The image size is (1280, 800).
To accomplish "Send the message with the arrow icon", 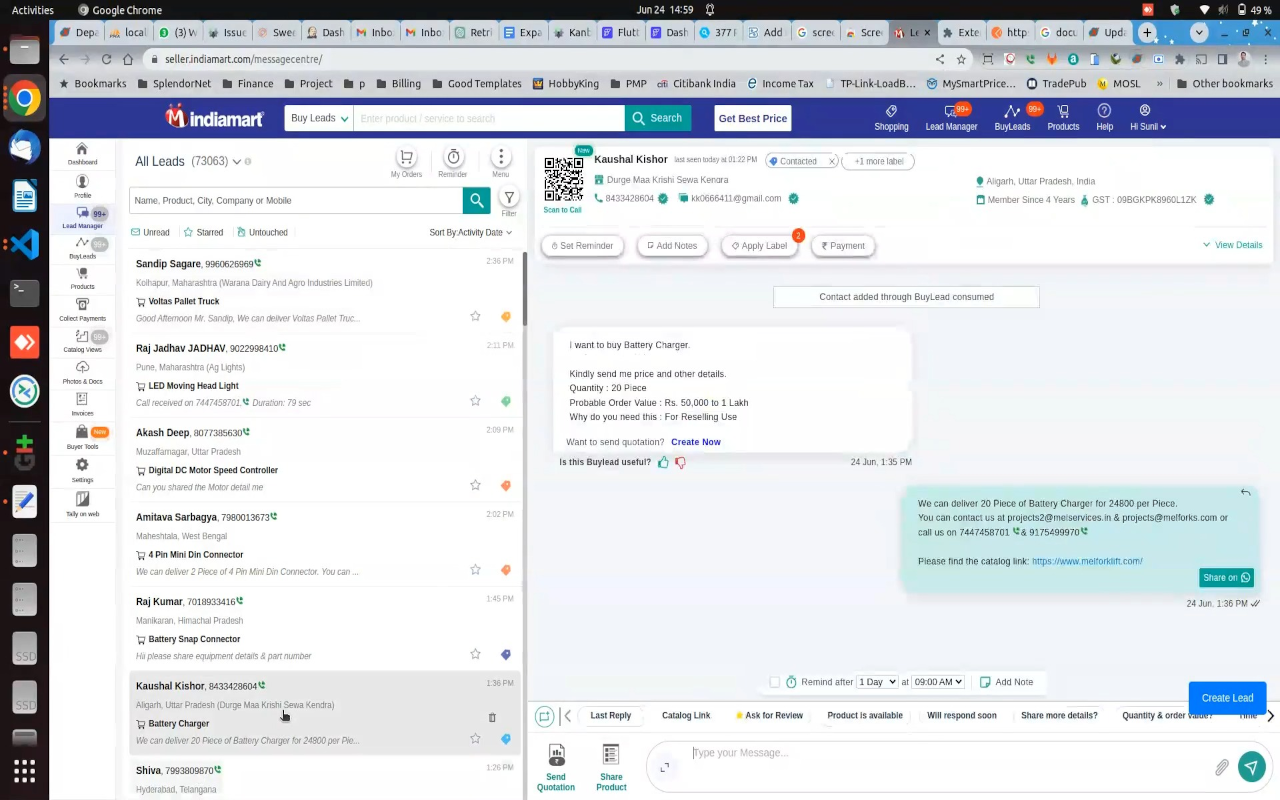I will (1251, 767).
